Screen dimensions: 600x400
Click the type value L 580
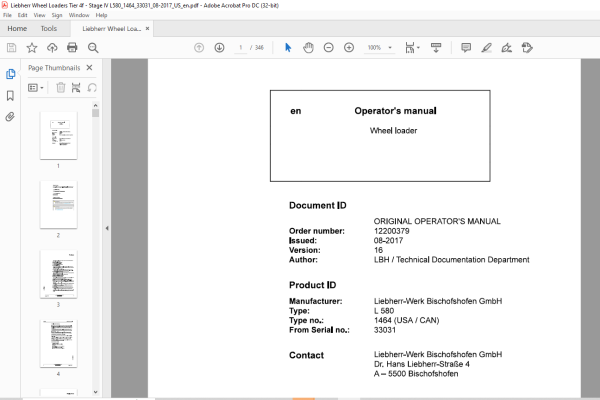[x=384, y=311]
